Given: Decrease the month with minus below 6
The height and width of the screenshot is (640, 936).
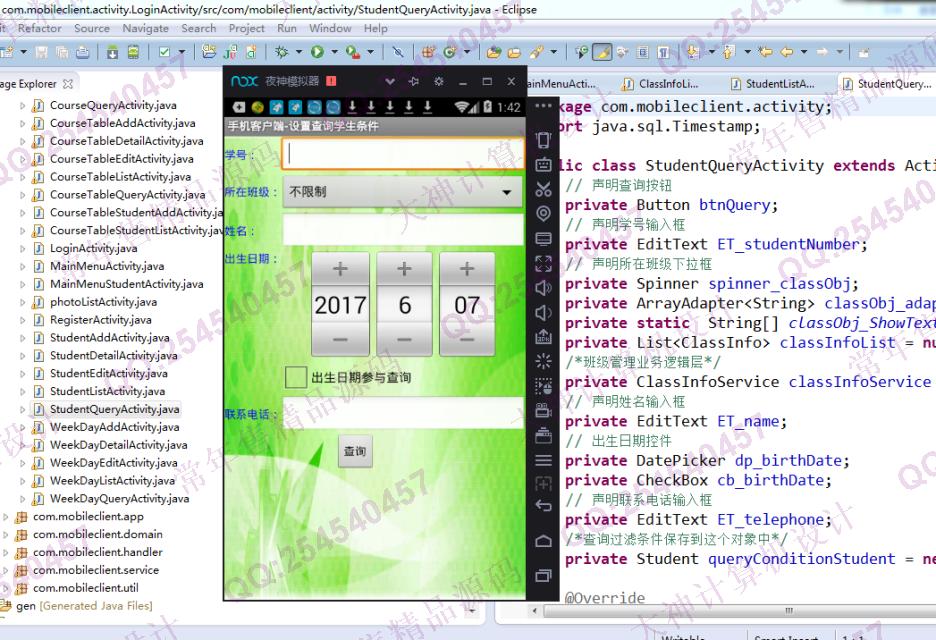Looking at the screenshot, I should pos(404,340).
